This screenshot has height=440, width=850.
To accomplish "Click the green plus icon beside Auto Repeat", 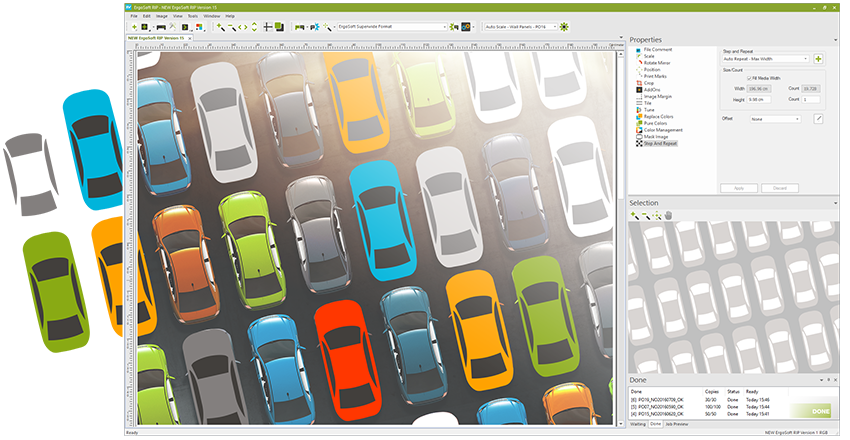I will (819, 59).
